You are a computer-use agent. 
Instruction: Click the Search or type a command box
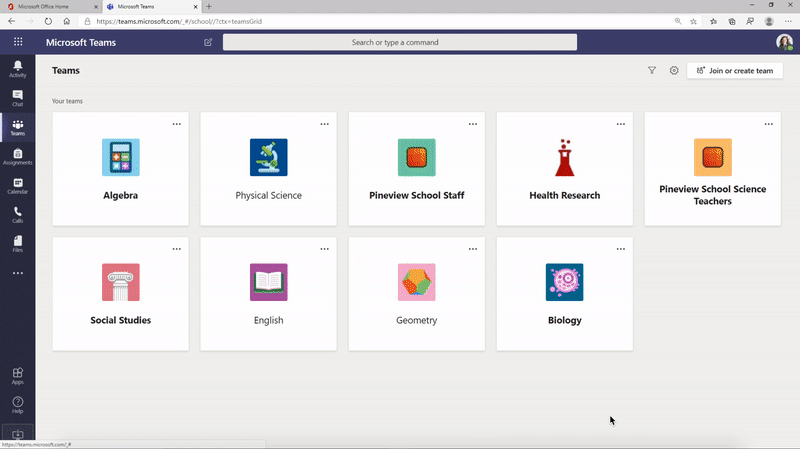(399, 42)
